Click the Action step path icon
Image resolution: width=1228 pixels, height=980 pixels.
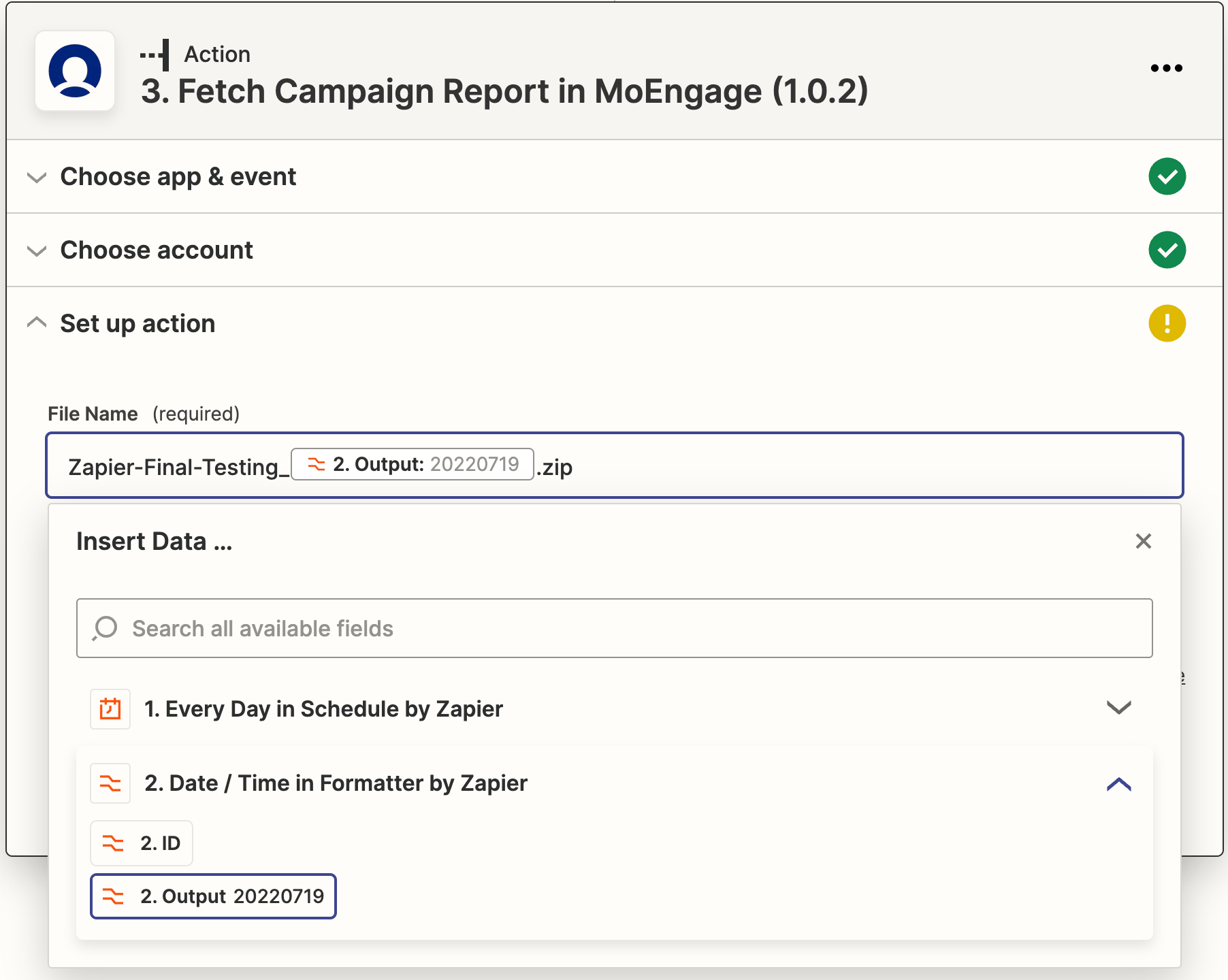(x=155, y=54)
